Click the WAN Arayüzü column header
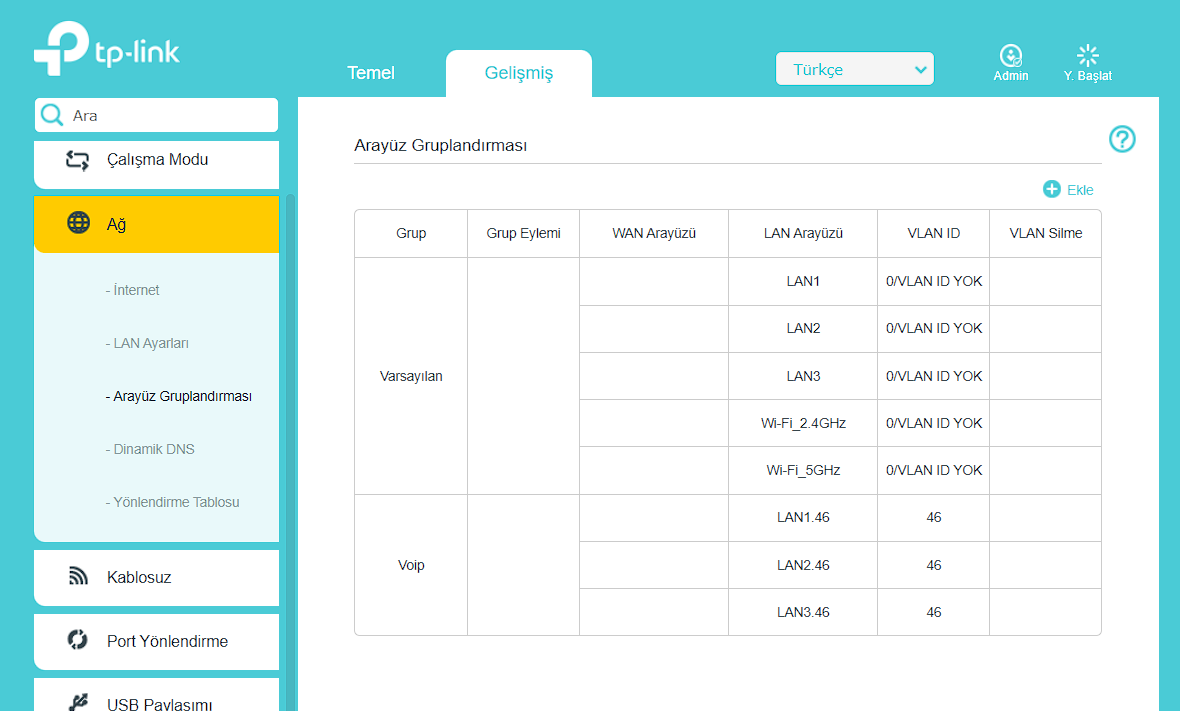 pos(654,233)
